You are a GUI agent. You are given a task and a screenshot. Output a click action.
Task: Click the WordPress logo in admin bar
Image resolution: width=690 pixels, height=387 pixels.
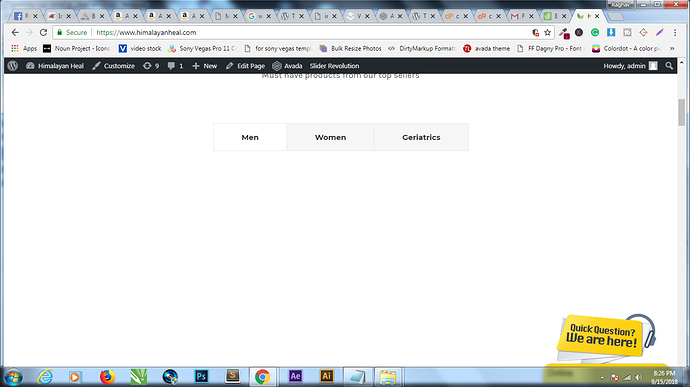pyautogui.click(x=13, y=66)
